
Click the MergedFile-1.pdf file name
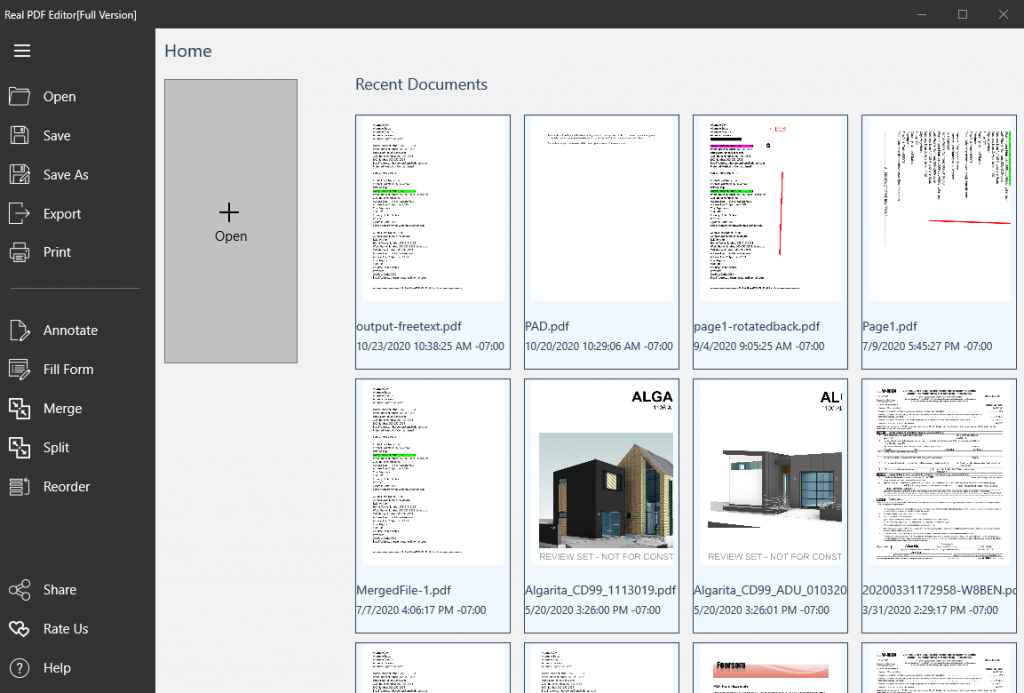click(x=404, y=590)
